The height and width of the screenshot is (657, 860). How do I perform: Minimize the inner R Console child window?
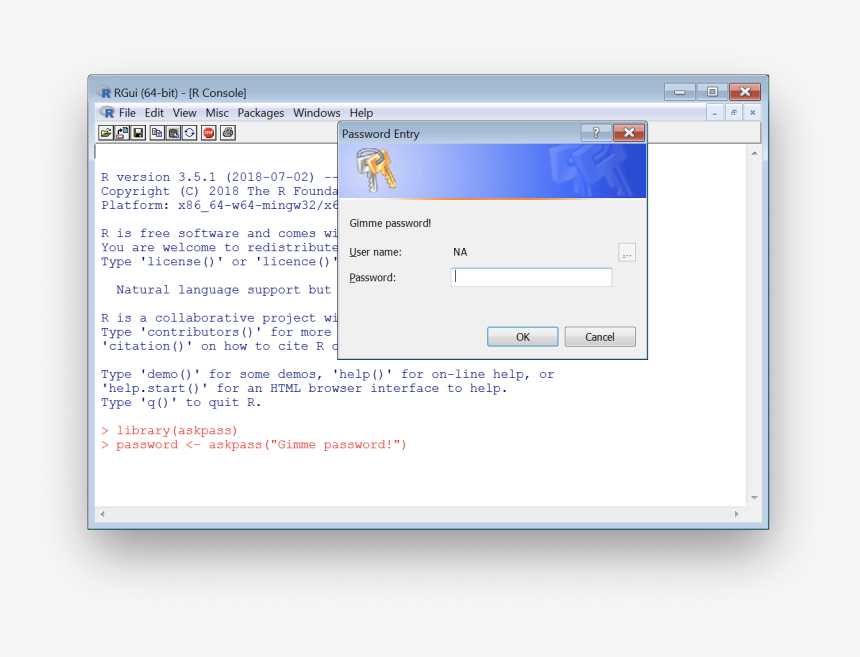[714, 113]
